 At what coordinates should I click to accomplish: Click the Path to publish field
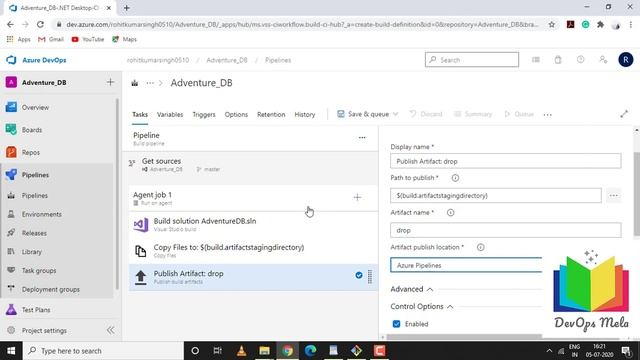(496, 196)
